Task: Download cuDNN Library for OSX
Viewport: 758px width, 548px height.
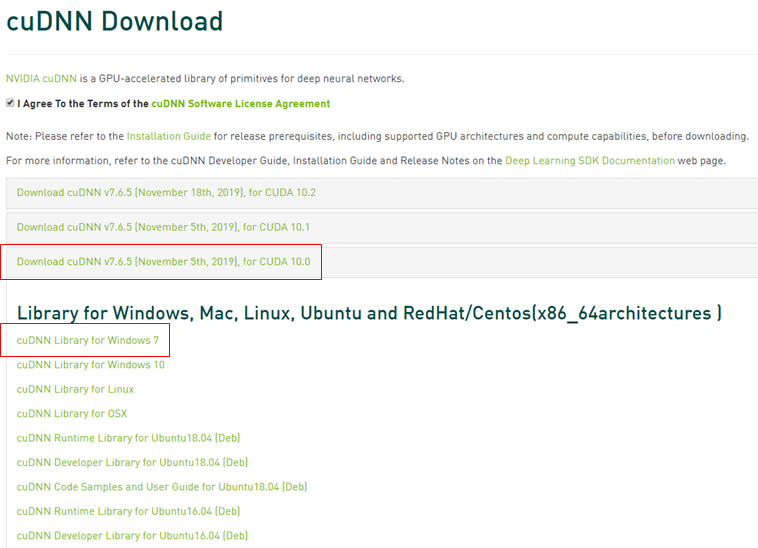Action: (x=72, y=414)
